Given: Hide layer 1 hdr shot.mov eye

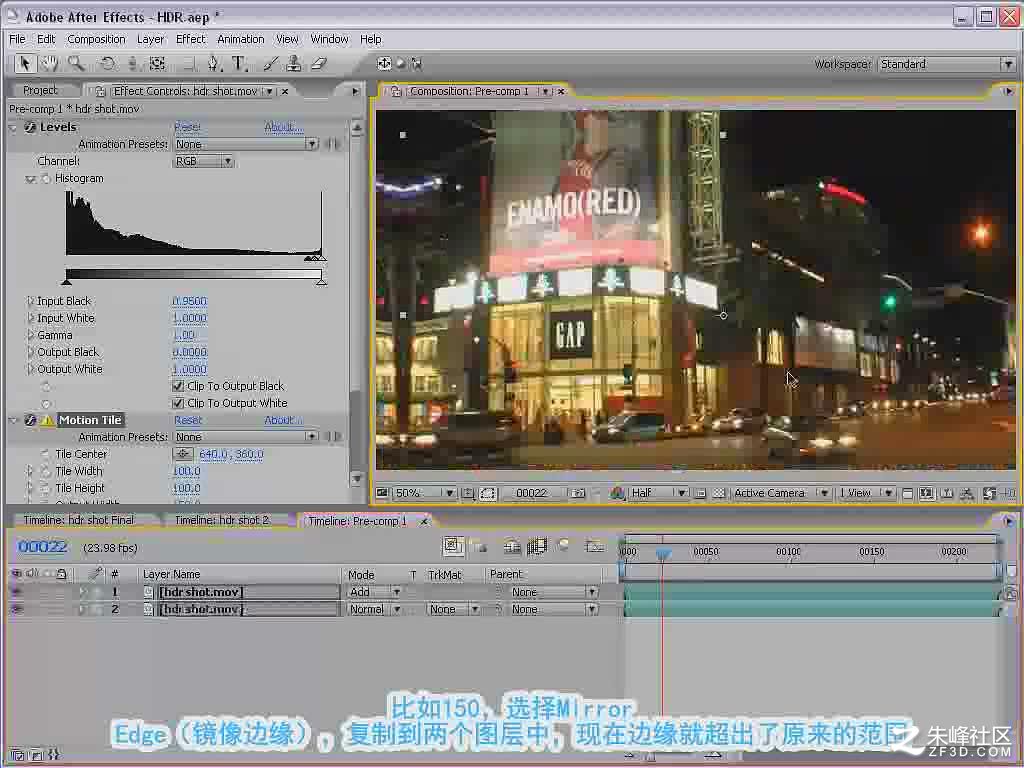Looking at the screenshot, I should click(17, 592).
